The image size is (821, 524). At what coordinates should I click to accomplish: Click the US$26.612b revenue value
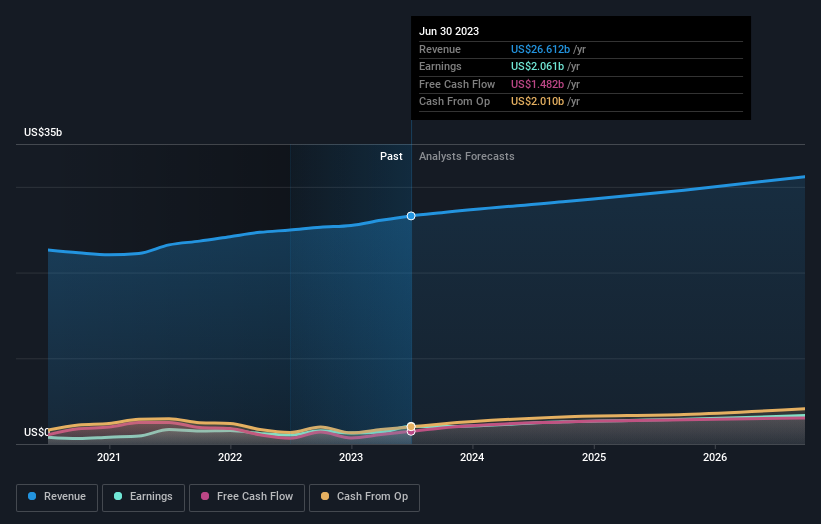[x=540, y=49]
